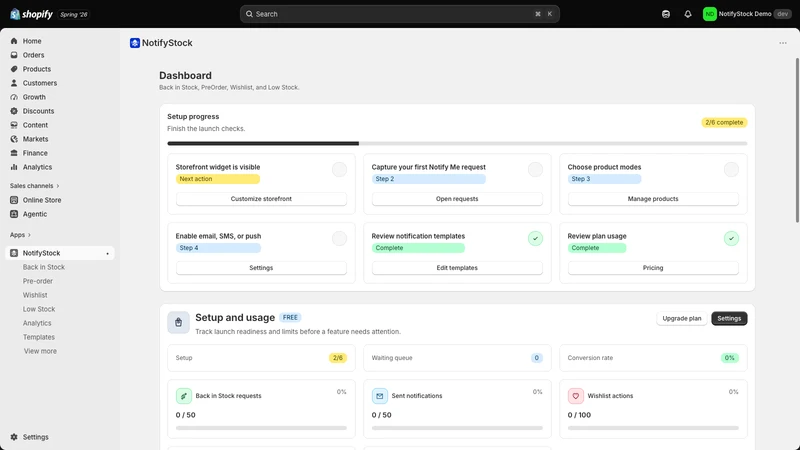Click the Open requests button
Image resolution: width=800 pixels, height=450 pixels.
pos(457,199)
